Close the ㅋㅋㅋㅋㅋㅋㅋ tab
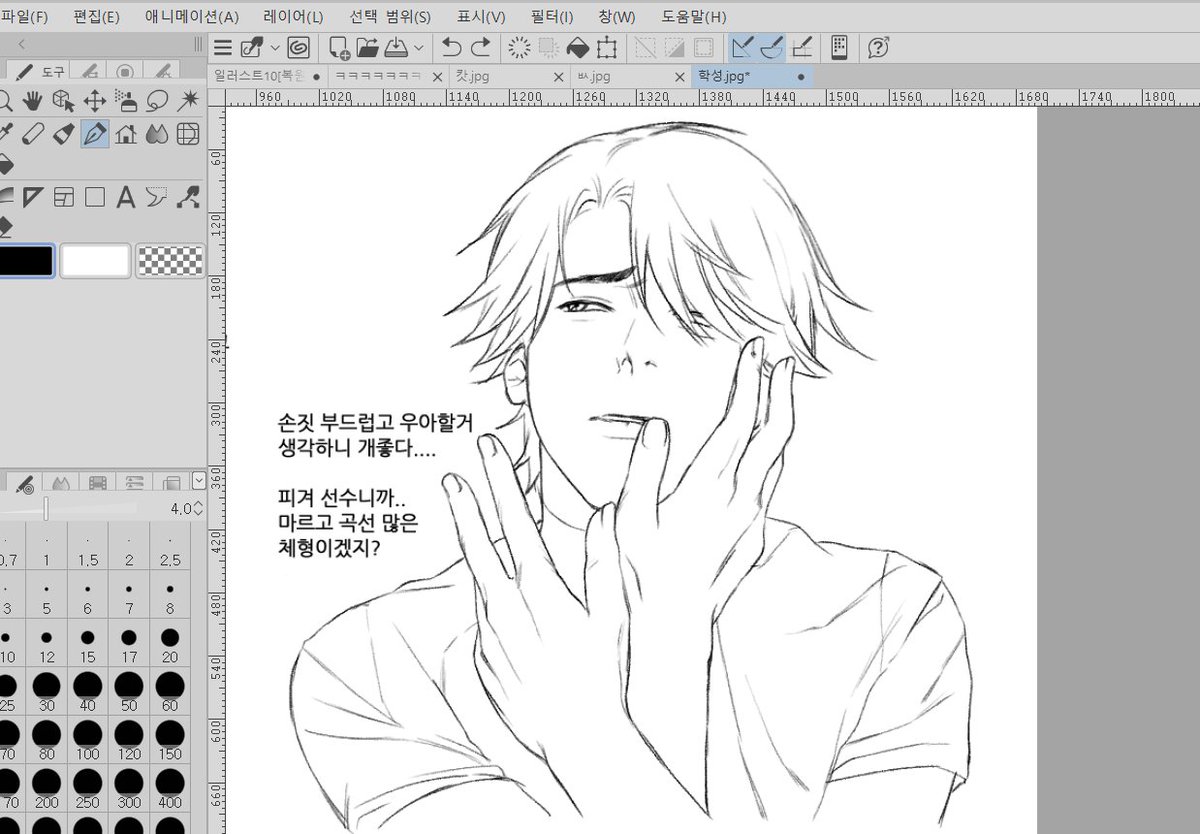Viewport: 1200px width, 834px height. [437, 77]
